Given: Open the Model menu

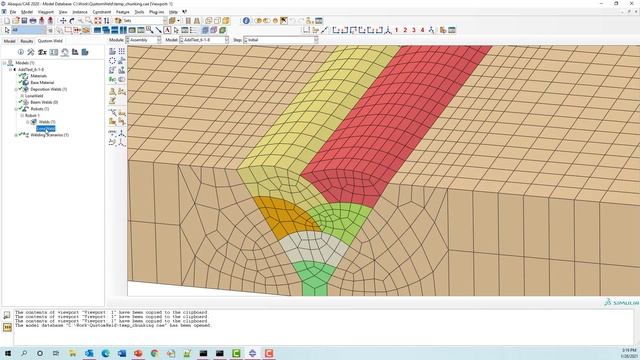Looking at the screenshot, I should 27,12.
